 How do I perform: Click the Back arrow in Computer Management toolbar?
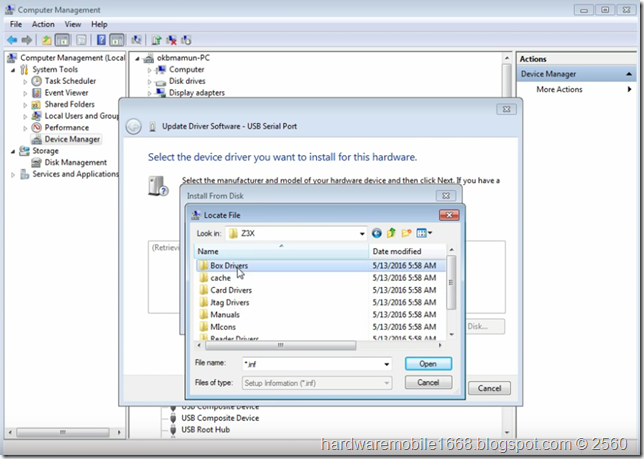[12, 40]
